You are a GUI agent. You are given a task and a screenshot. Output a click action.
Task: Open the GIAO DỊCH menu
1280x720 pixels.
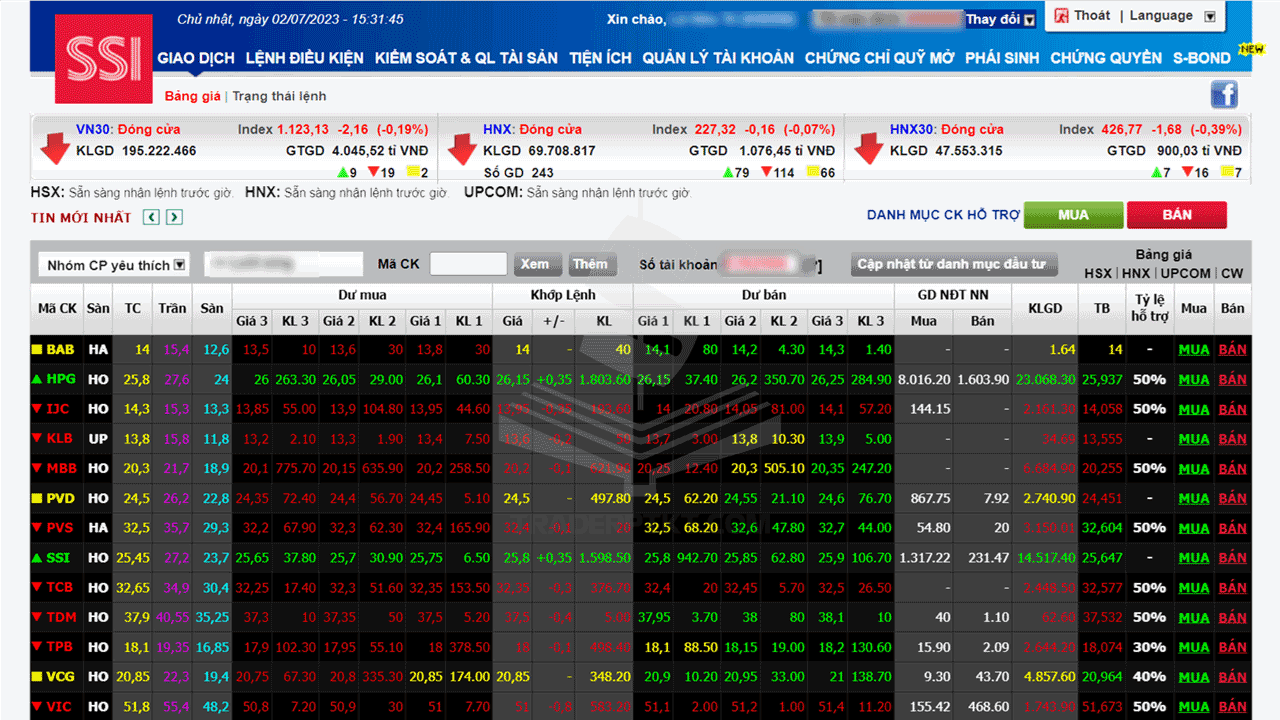(196, 58)
